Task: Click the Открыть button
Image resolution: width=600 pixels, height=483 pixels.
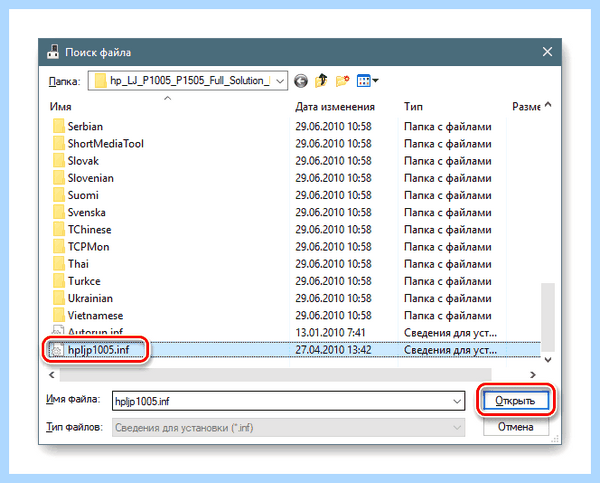Action: pos(515,401)
